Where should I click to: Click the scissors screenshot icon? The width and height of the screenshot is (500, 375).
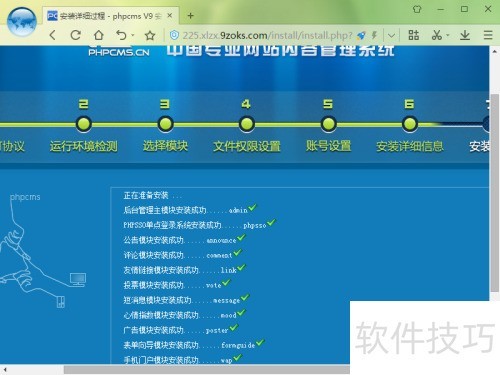pyautogui.click(x=436, y=35)
